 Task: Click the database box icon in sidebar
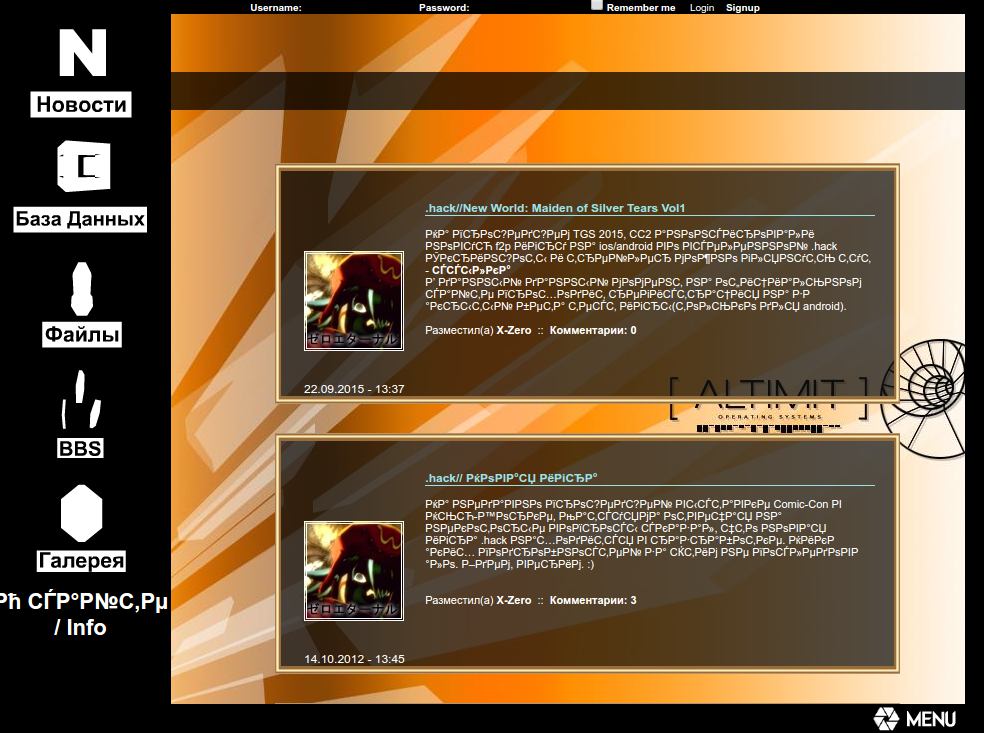point(83,166)
